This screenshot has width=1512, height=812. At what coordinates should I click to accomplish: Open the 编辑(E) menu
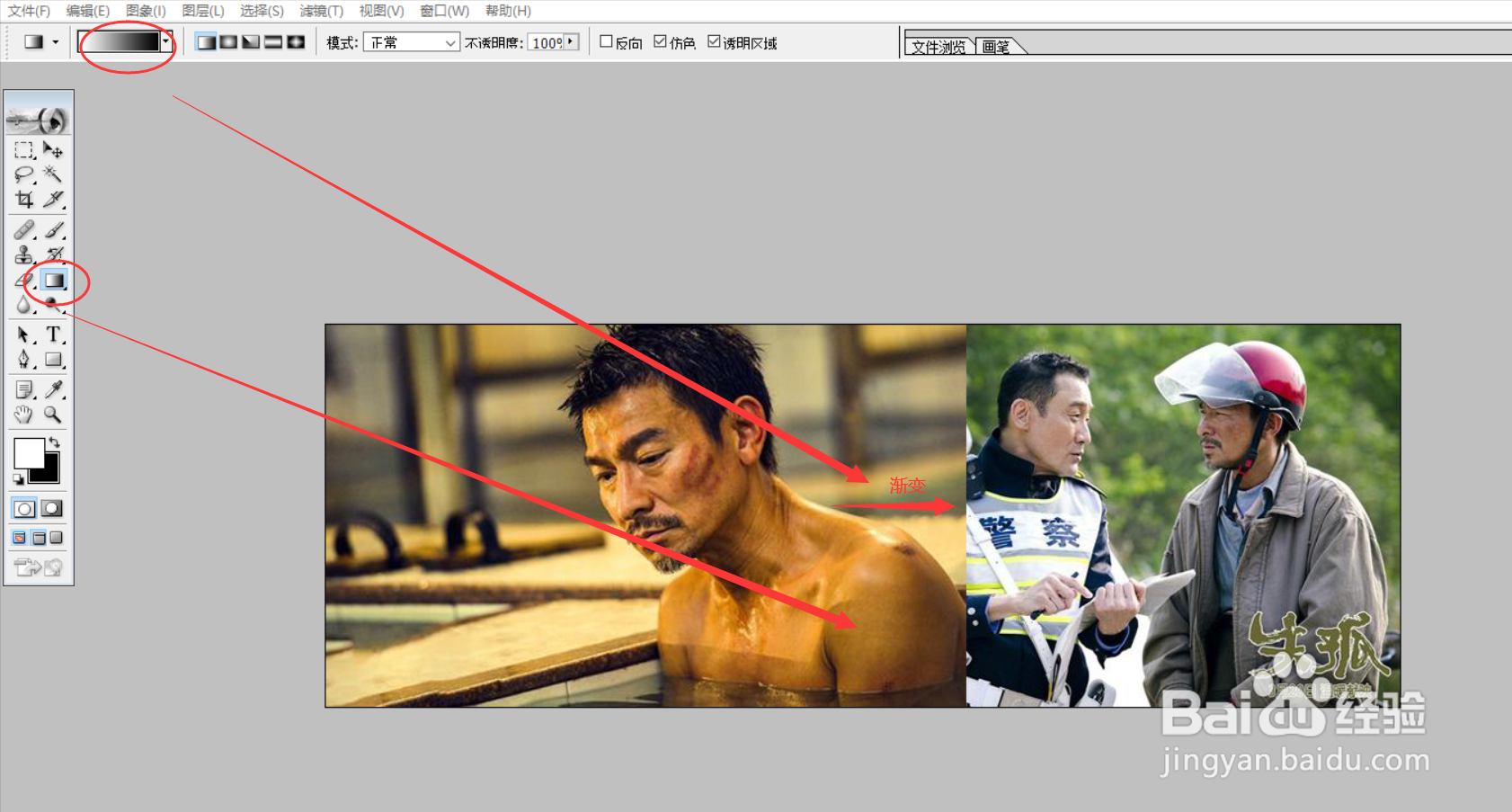point(87,11)
